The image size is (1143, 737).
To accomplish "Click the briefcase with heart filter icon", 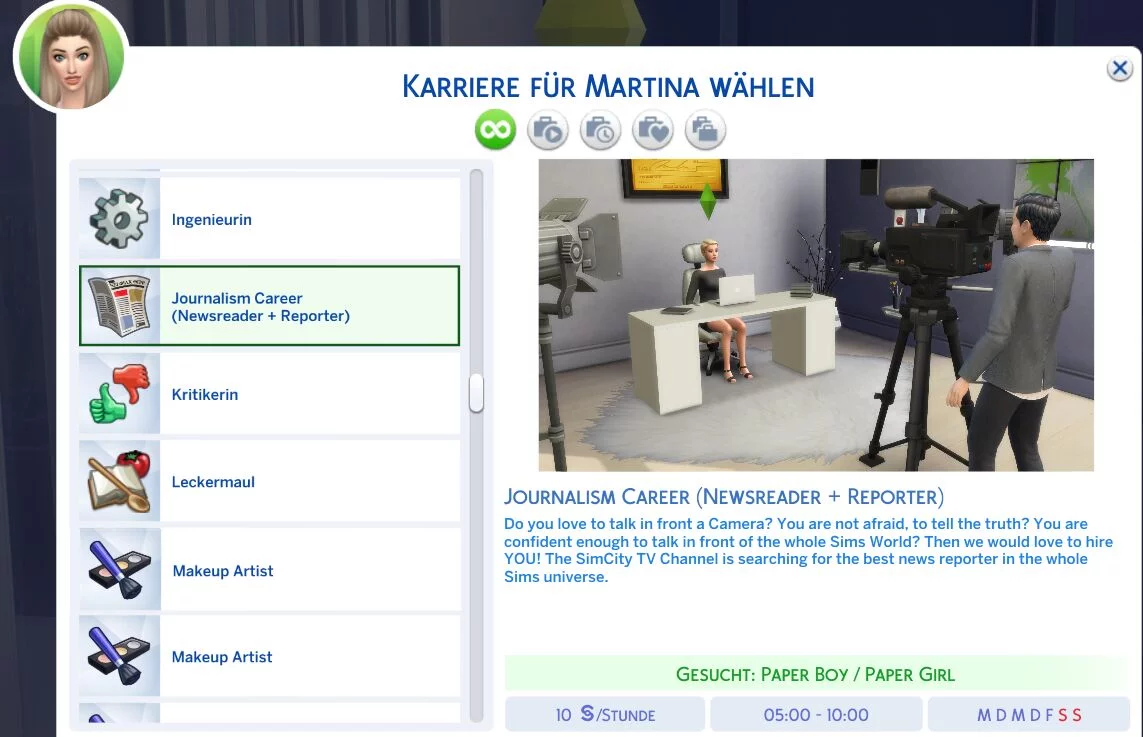I will 653,130.
